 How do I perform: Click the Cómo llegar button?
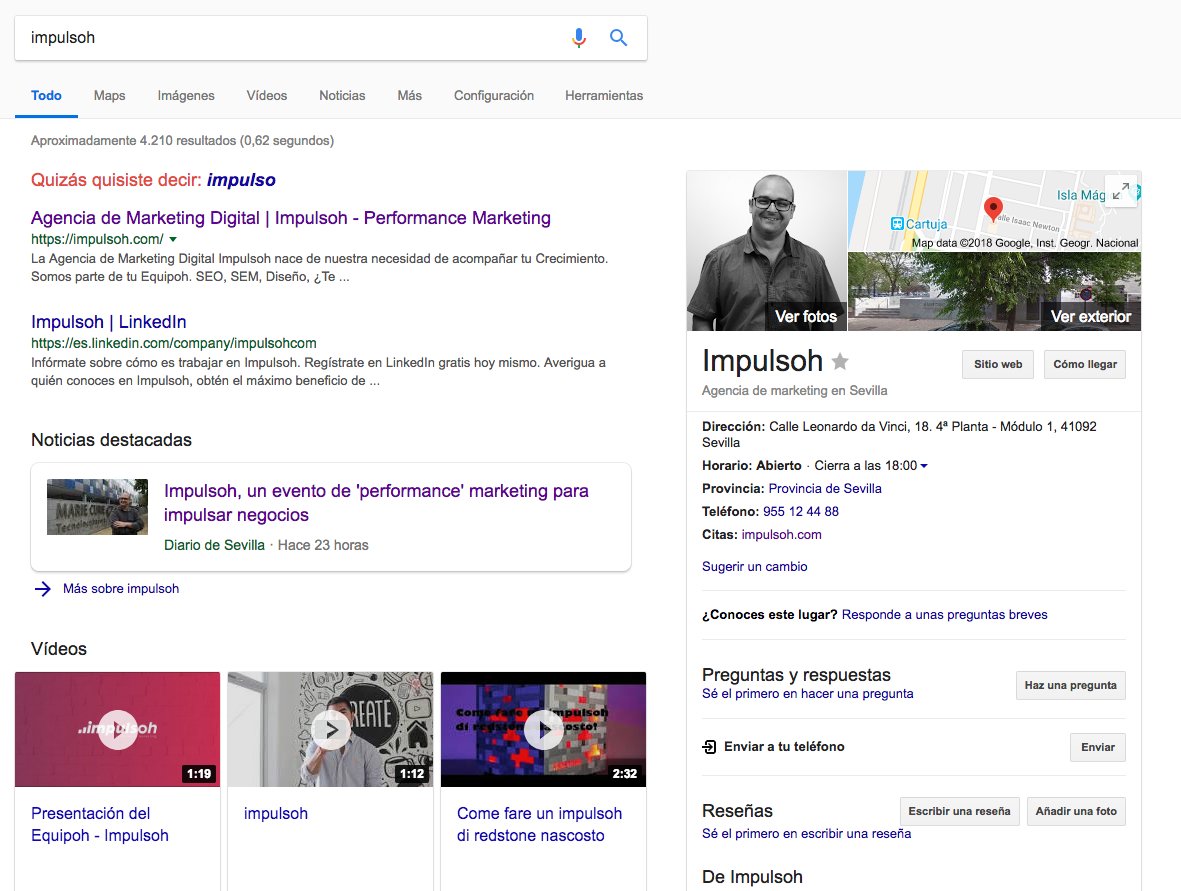coord(1085,365)
